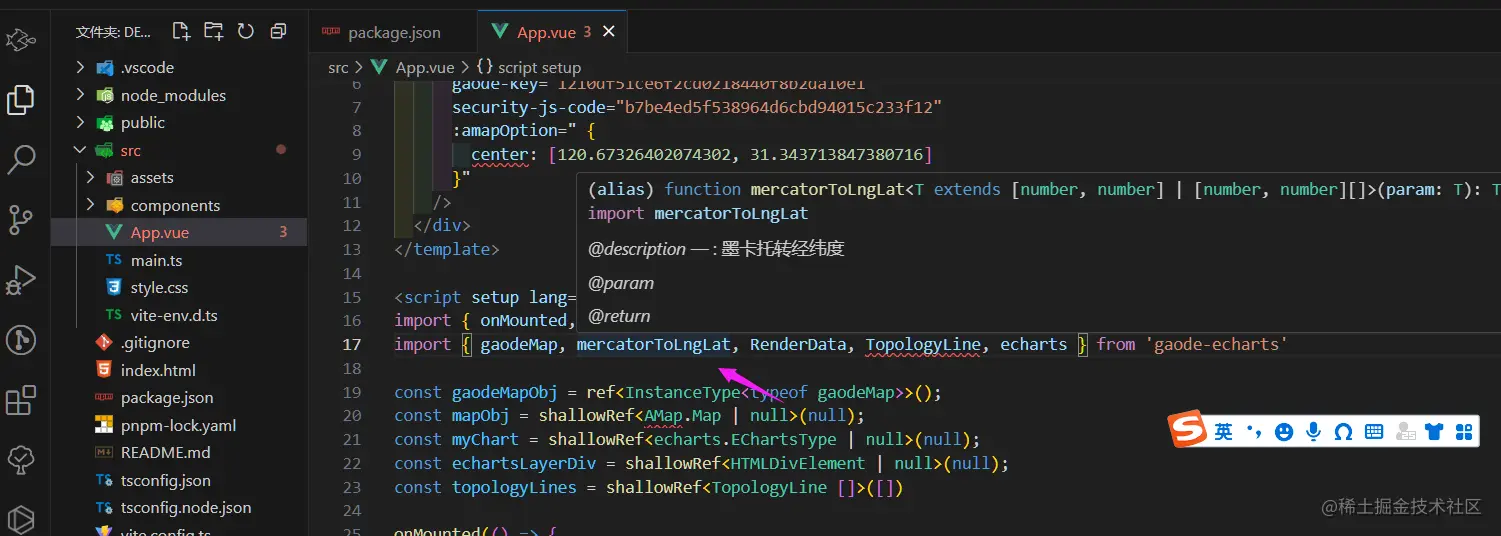Open the circular git graph activity icon
Screen dimensions: 1501x536
pyautogui.click(x=21, y=340)
